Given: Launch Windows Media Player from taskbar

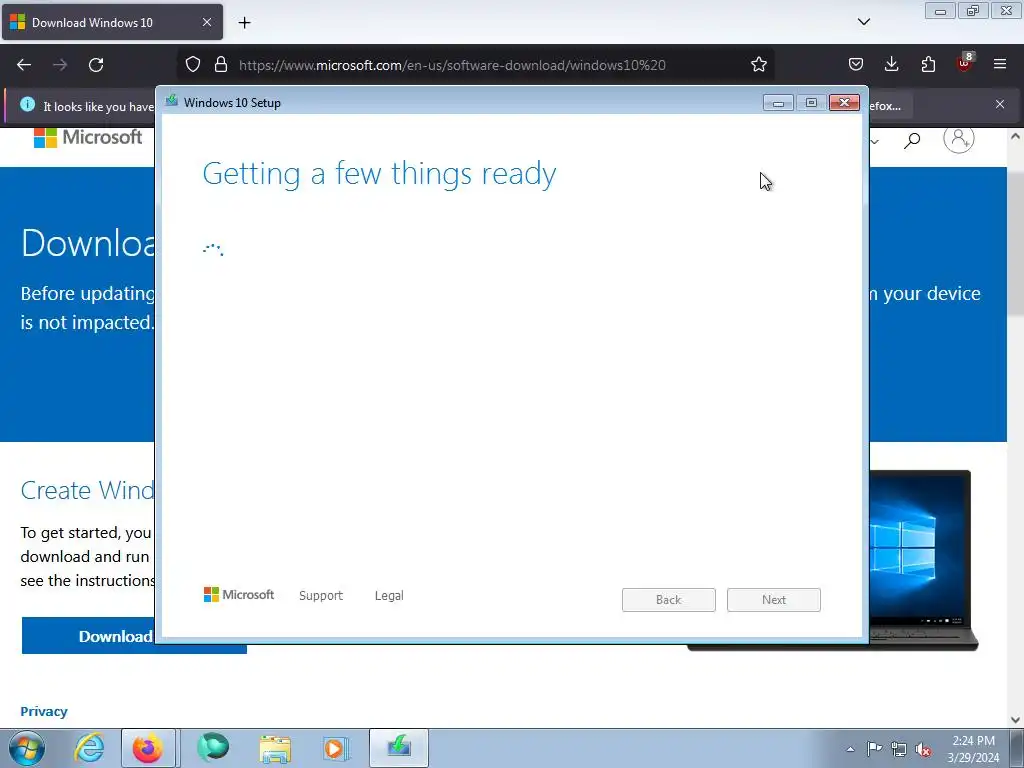Looking at the screenshot, I should pos(336,748).
